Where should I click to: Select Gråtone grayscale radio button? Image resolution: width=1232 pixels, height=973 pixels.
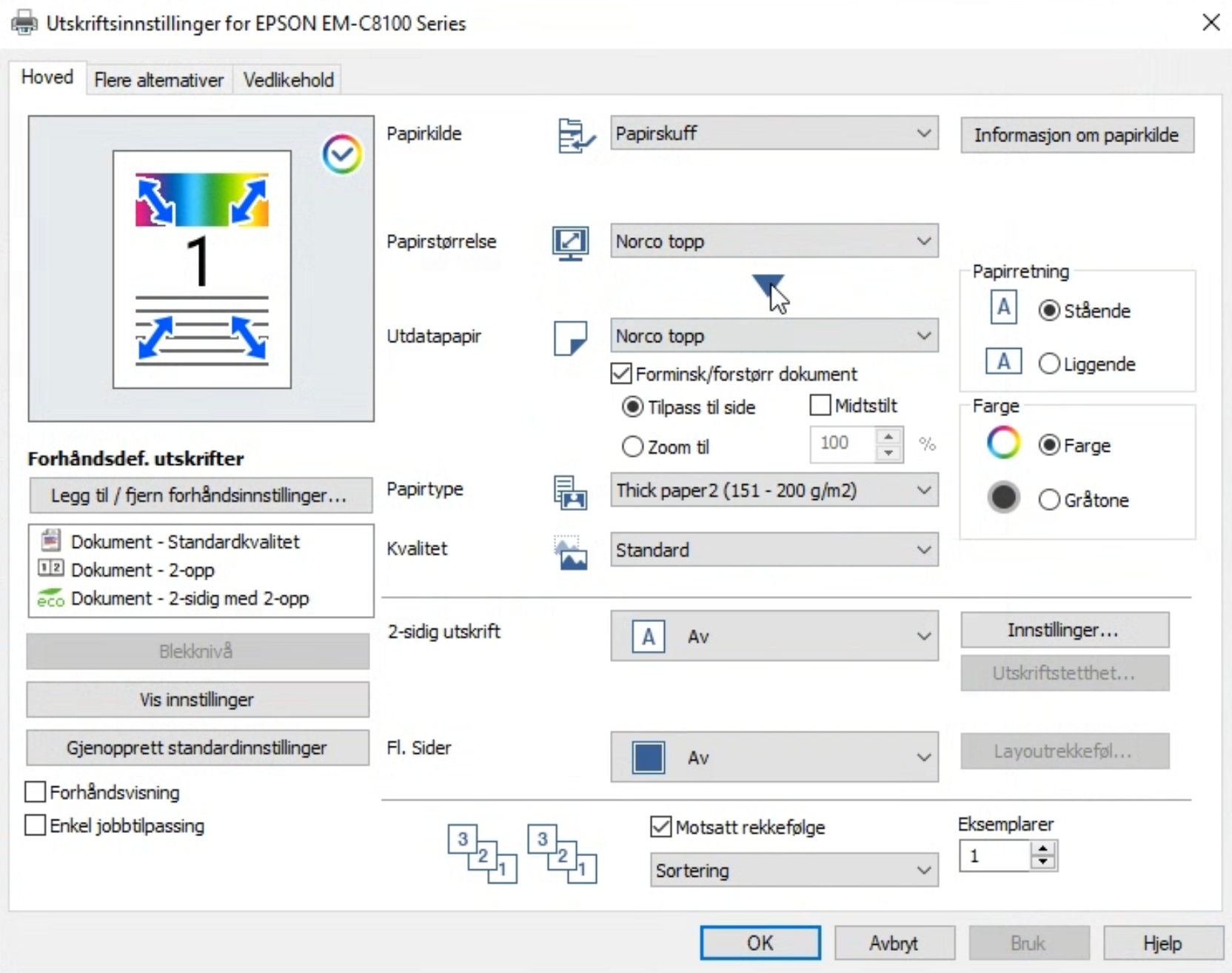point(1048,500)
